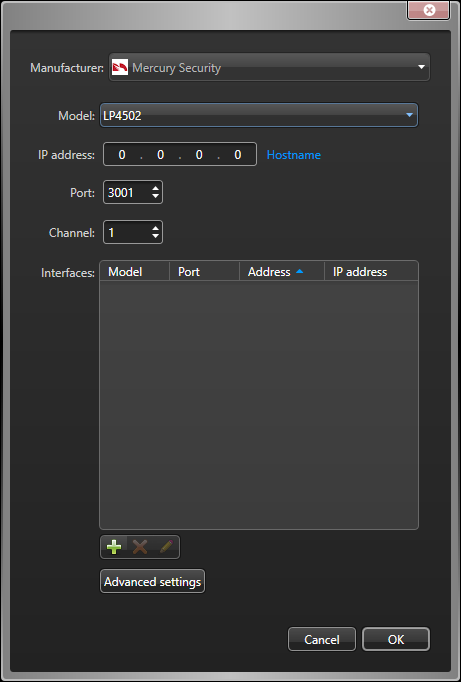Add a new interface with green plus
461x682 pixels.
click(x=114, y=547)
